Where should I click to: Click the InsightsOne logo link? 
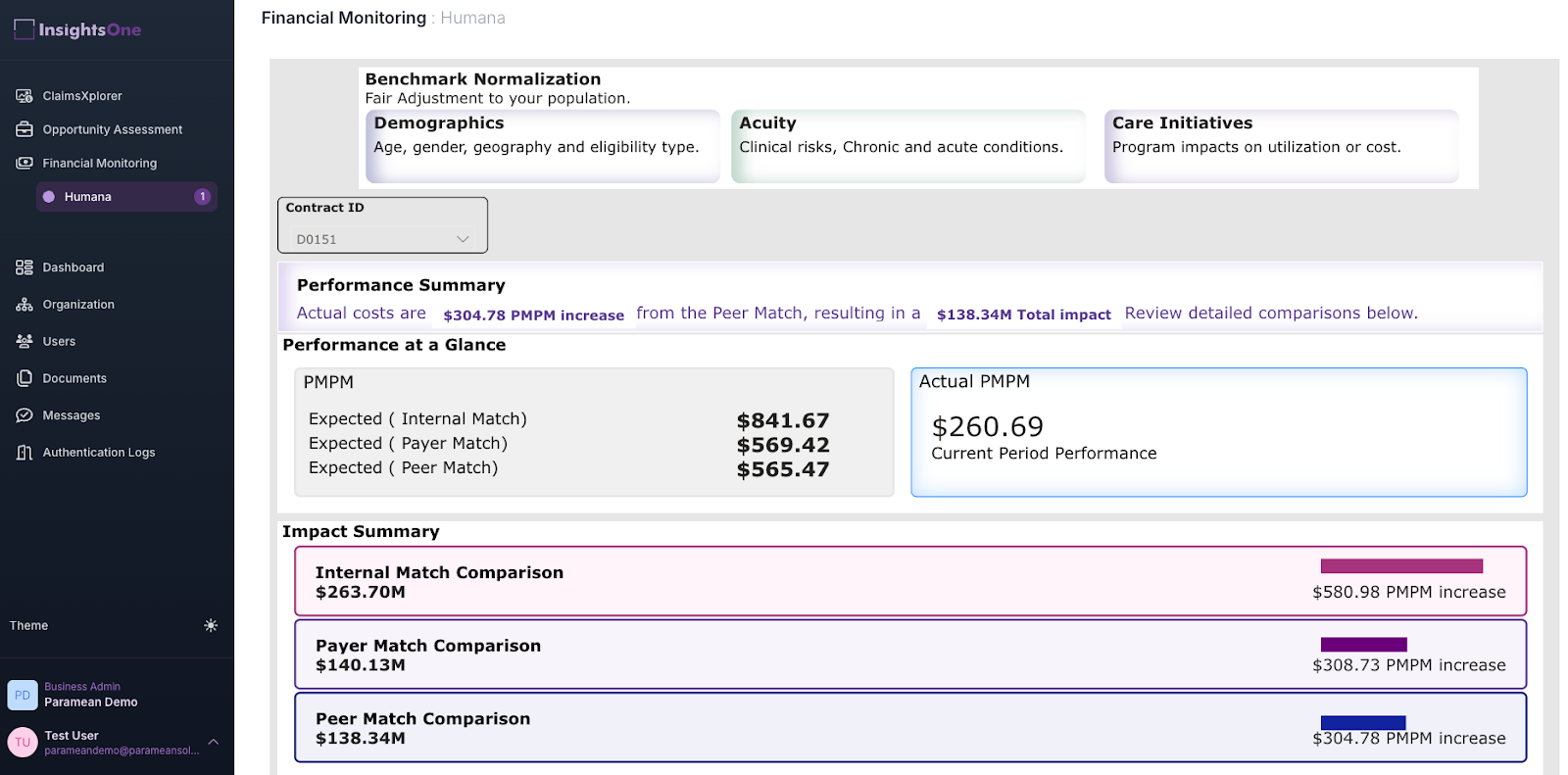click(x=78, y=29)
